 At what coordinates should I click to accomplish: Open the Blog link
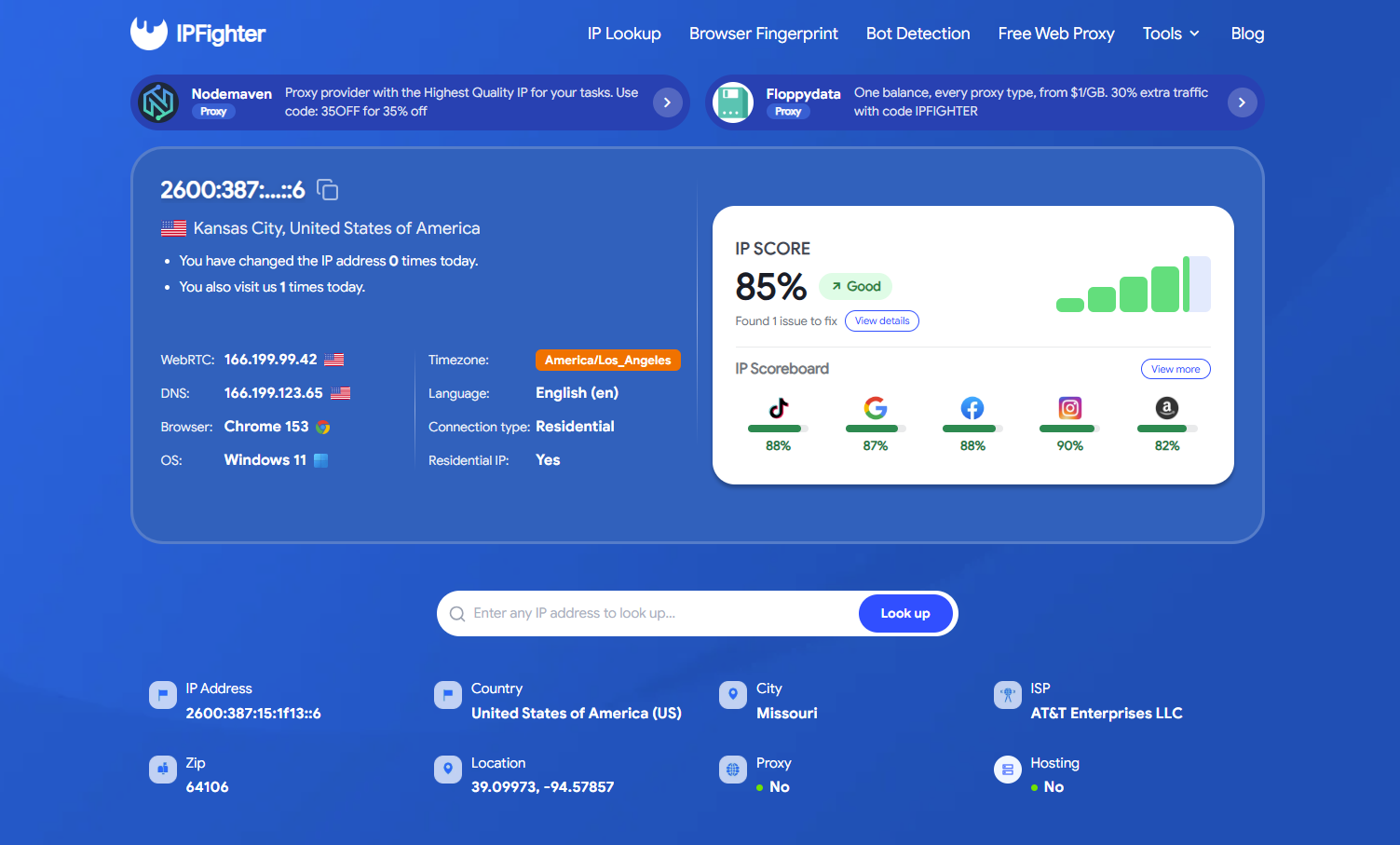click(1247, 34)
